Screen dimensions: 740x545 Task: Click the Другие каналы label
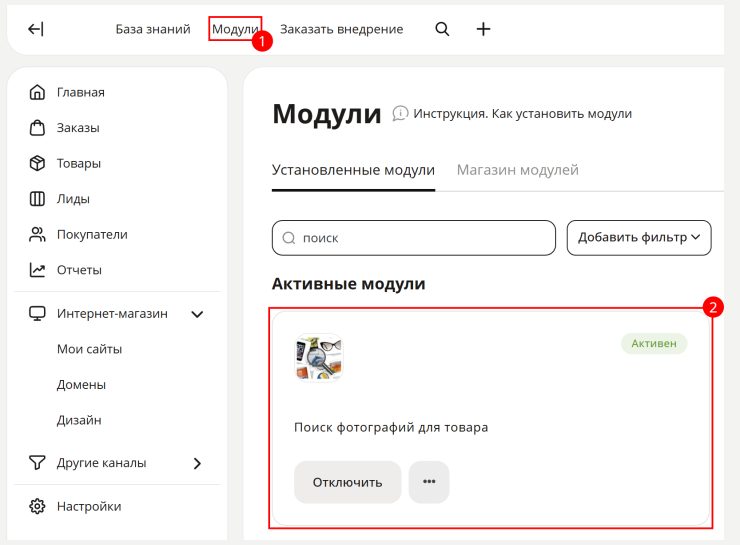[x=101, y=463]
